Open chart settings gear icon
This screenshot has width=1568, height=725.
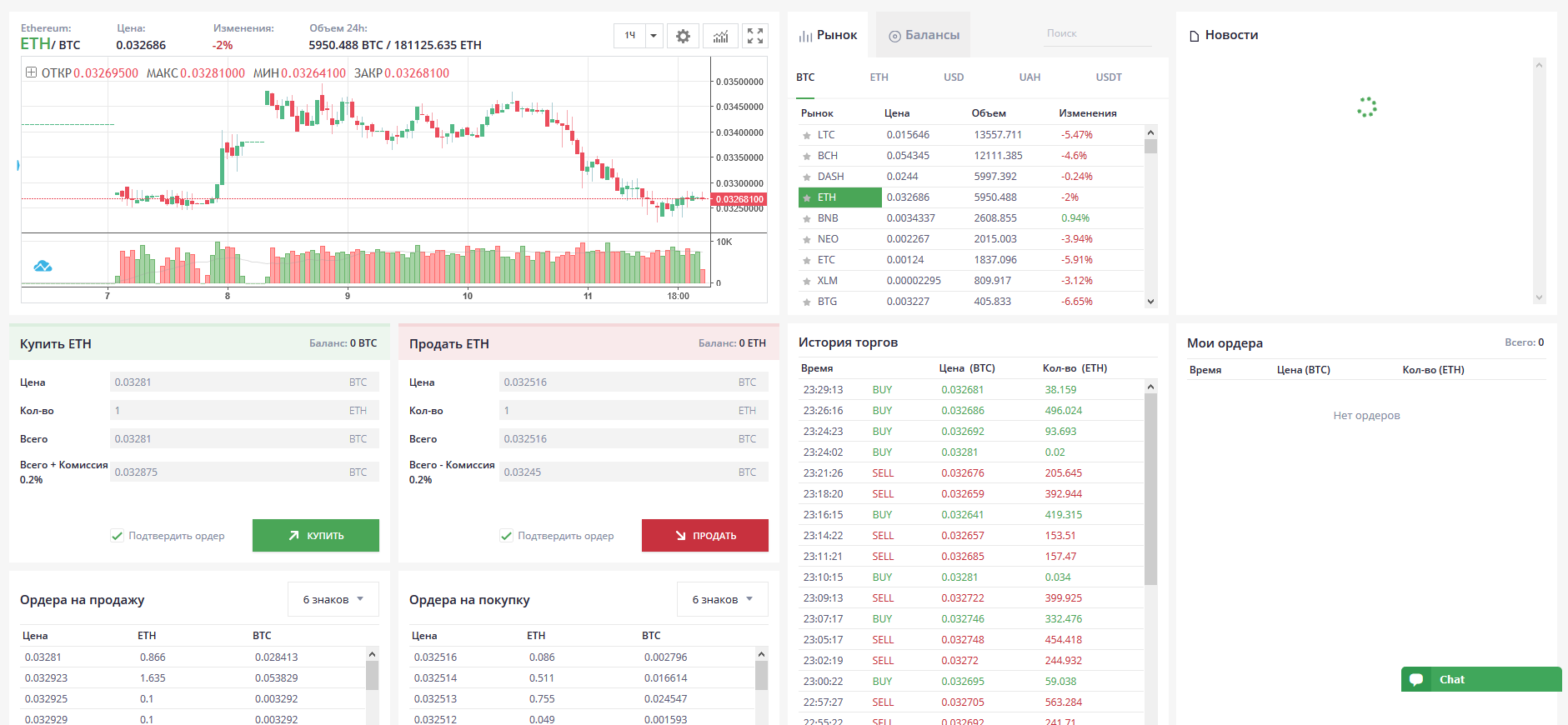(683, 36)
